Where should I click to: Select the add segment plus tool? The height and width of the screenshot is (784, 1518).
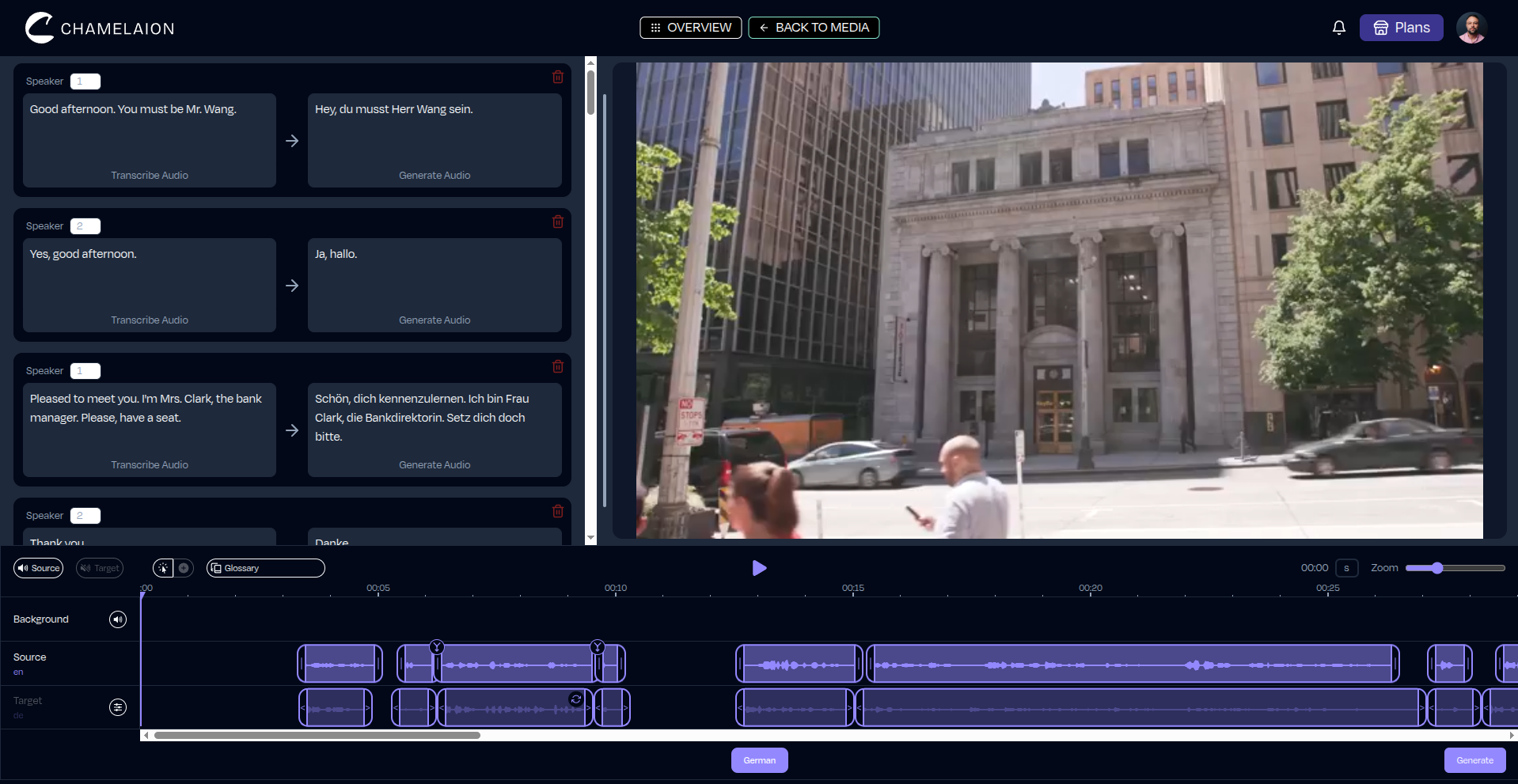point(184,568)
